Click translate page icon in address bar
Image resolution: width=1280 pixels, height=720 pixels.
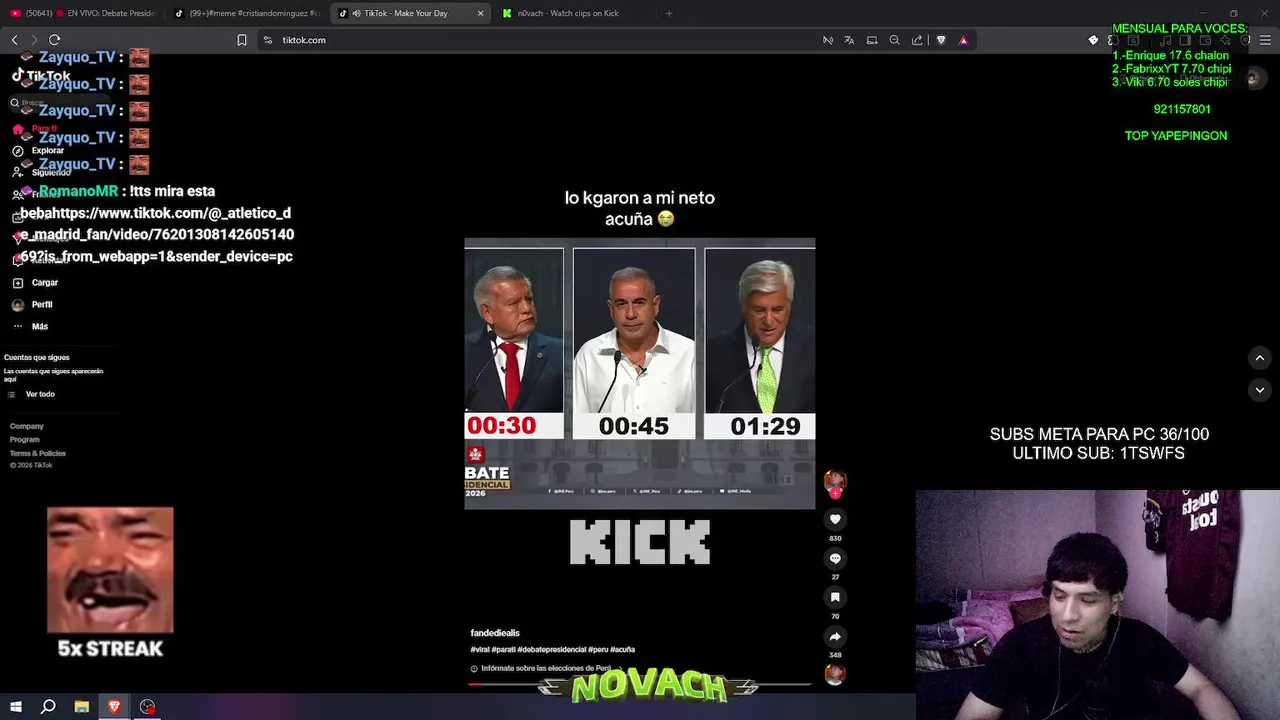click(849, 40)
